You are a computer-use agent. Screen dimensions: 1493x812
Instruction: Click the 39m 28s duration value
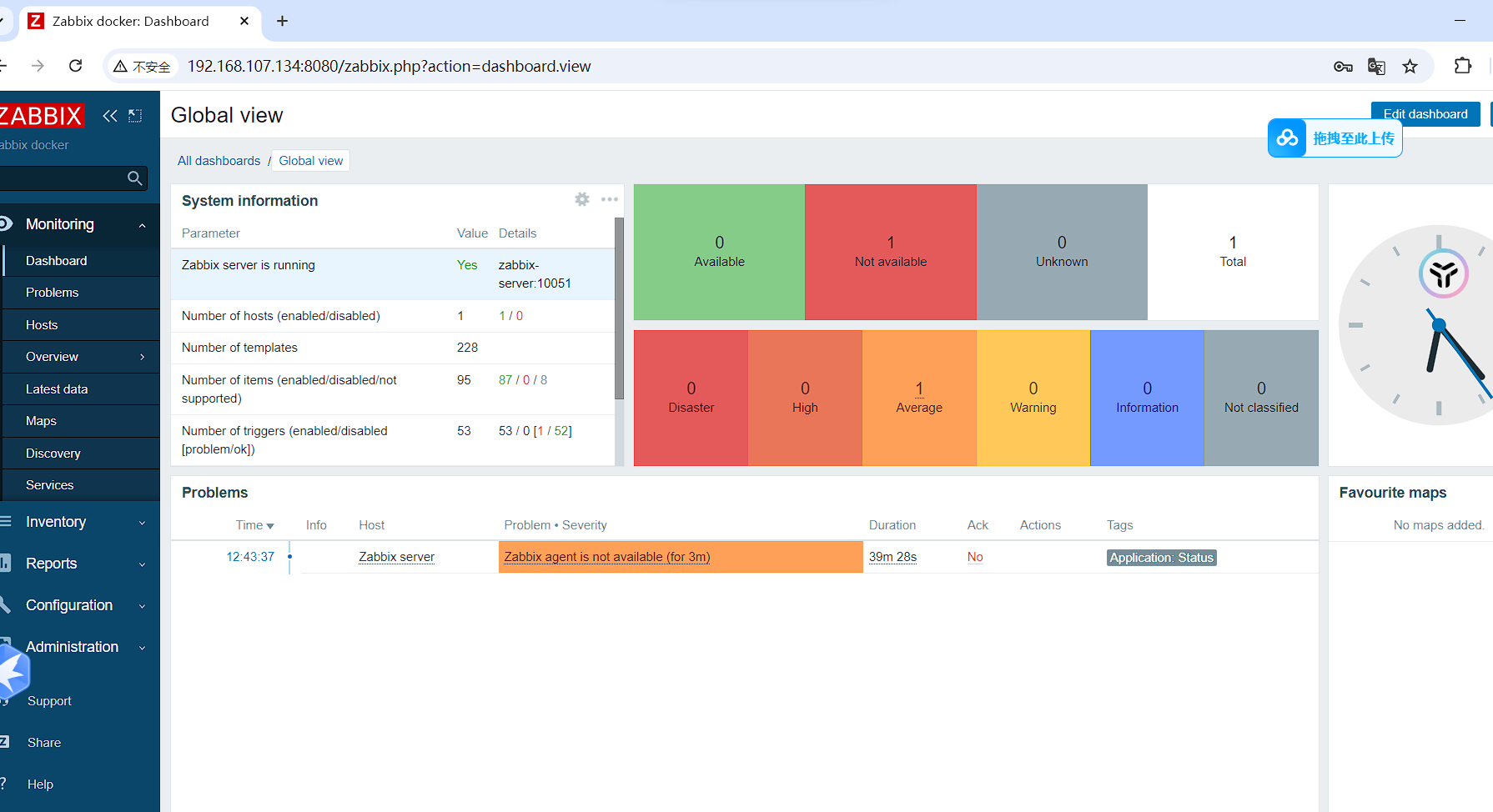coord(892,557)
